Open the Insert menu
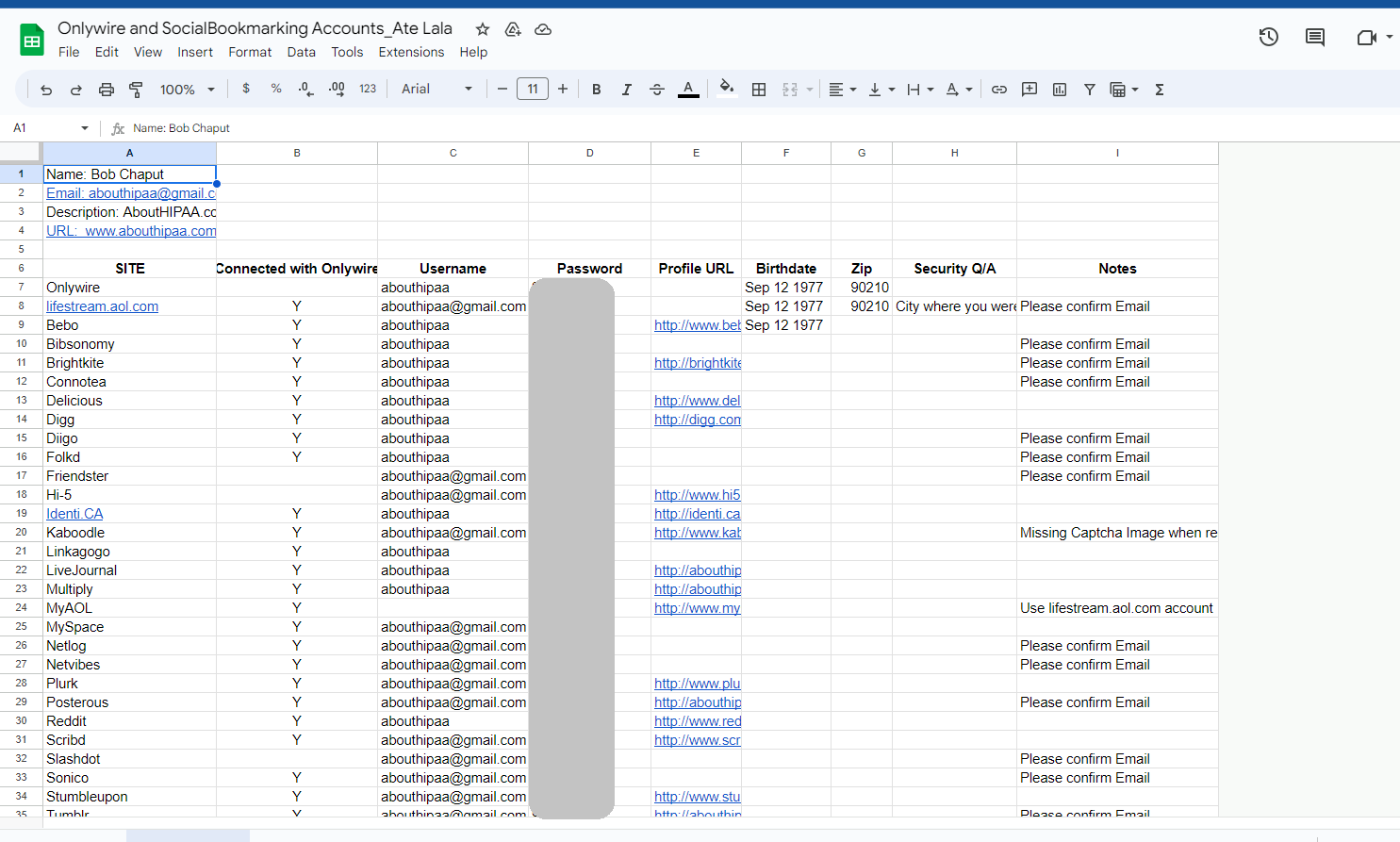This screenshot has width=1400, height=842. [195, 52]
